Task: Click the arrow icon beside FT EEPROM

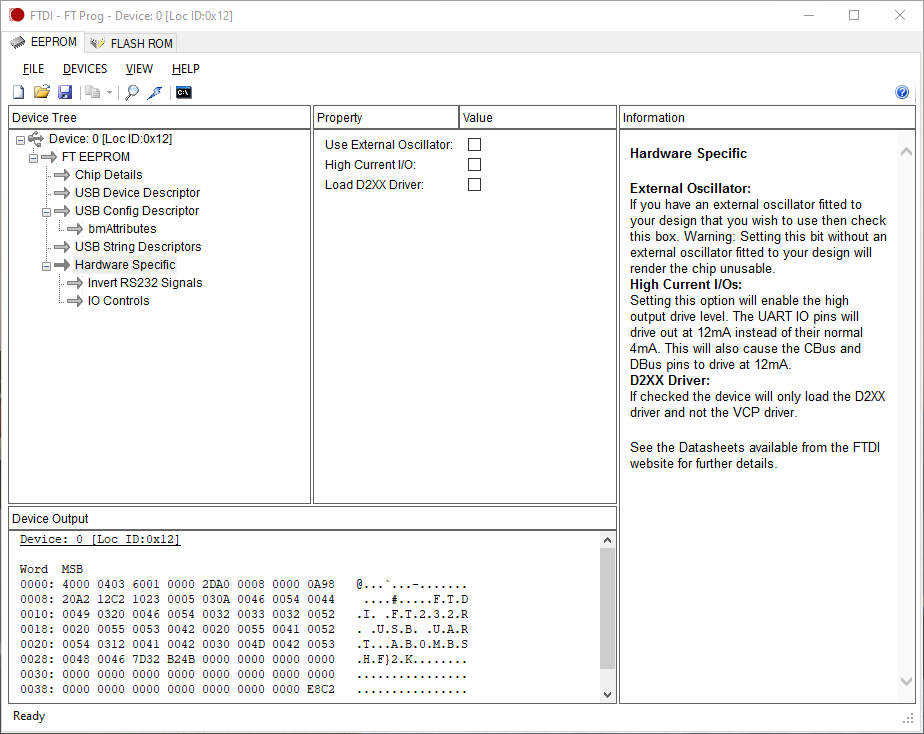Action: pyautogui.click(x=50, y=157)
